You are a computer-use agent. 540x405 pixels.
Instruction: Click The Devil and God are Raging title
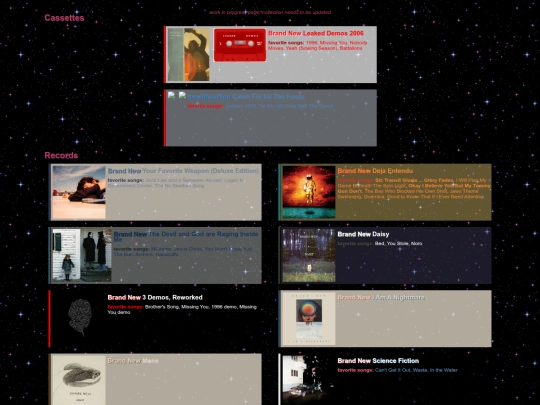pos(186,237)
